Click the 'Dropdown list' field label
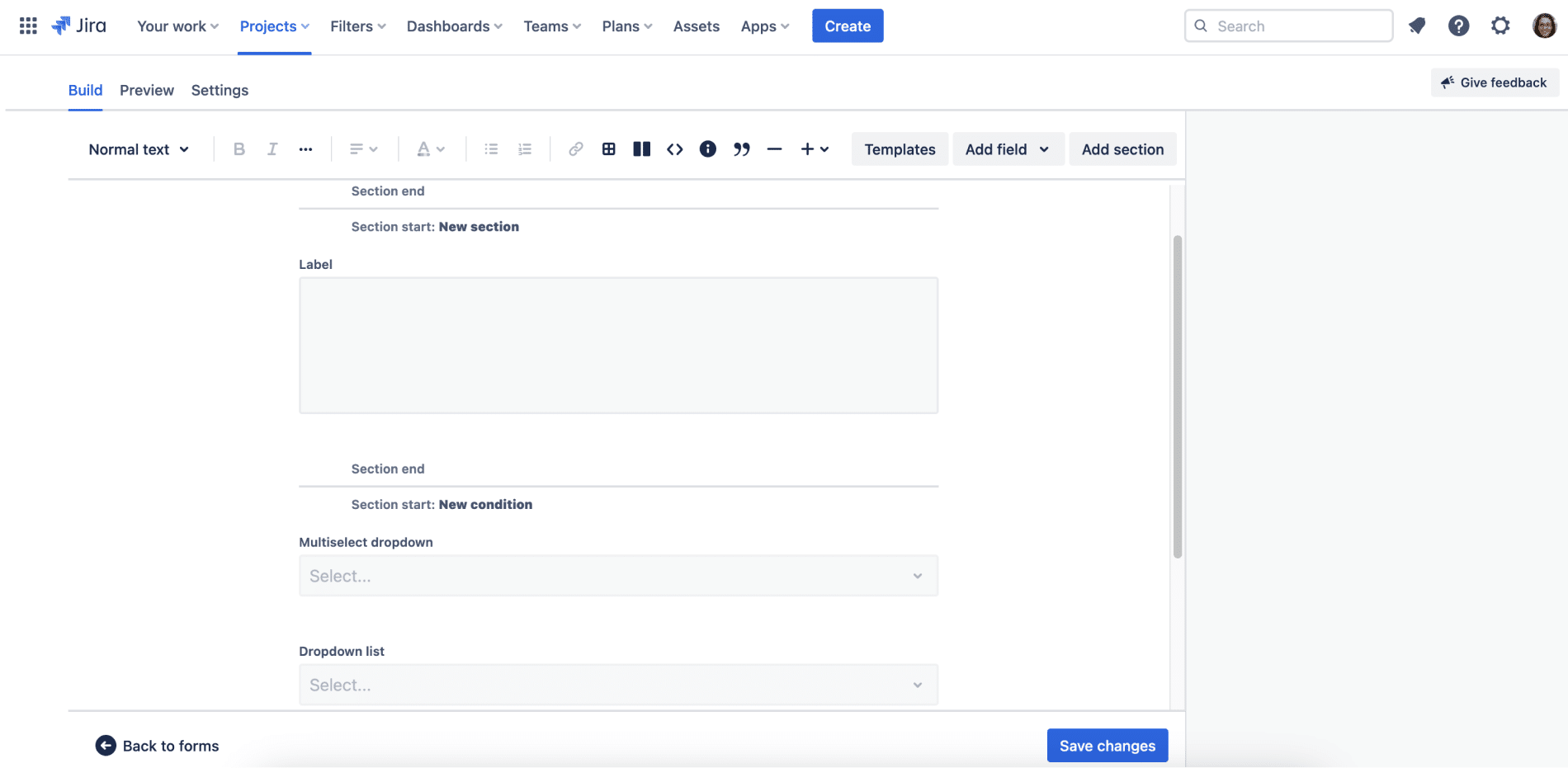1568x768 pixels. [x=342, y=651]
